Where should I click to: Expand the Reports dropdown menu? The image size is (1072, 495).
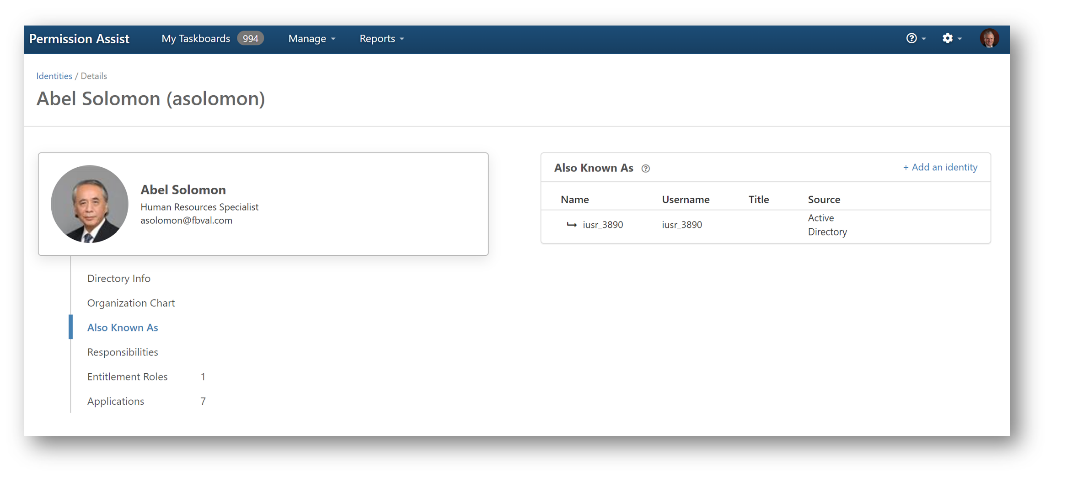(x=381, y=39)
